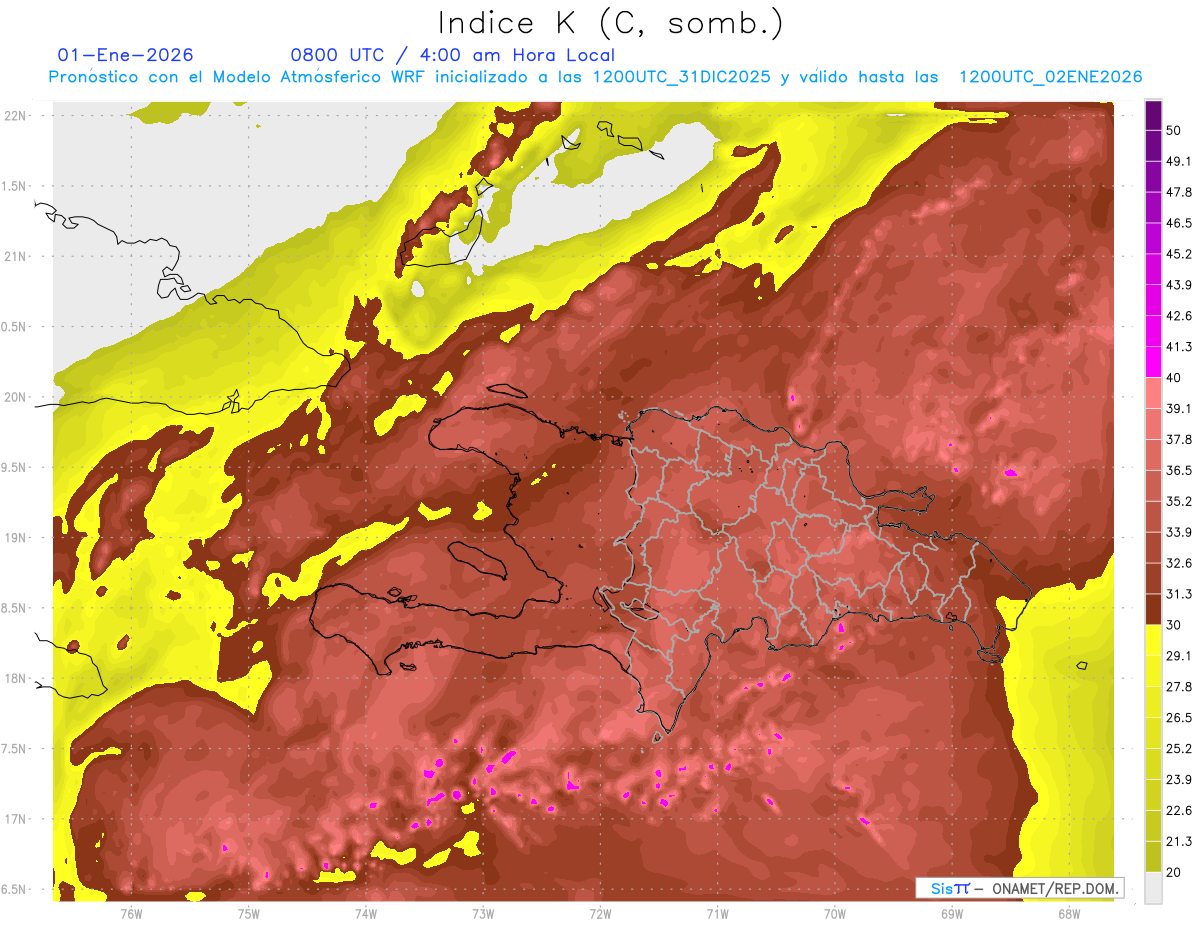This screenshot has width=1200, height=927.
Task: Click the longitude label "72W"
Action: pyautogui.click(x=600, y=914)
